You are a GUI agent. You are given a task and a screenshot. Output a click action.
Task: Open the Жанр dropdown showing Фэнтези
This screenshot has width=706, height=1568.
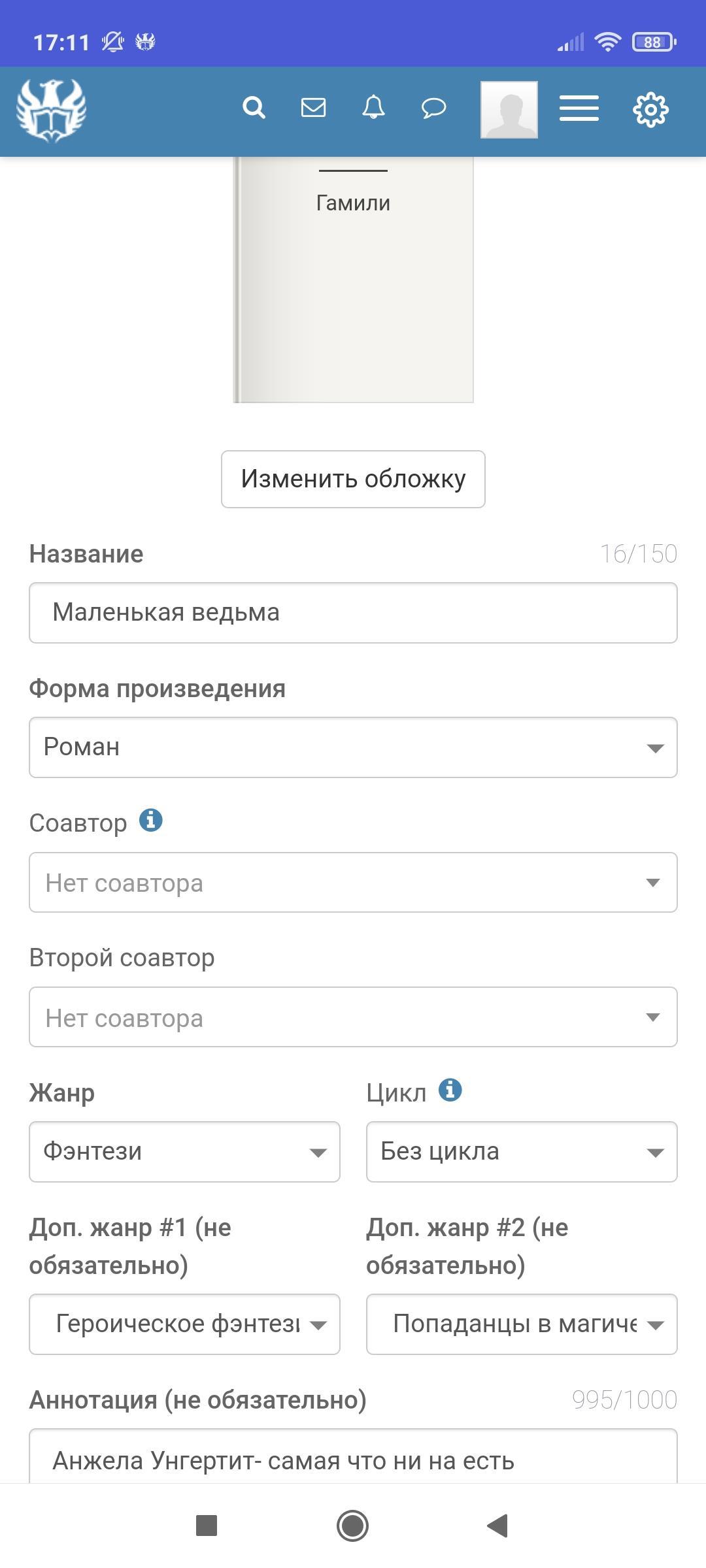tap(184, 1152)
